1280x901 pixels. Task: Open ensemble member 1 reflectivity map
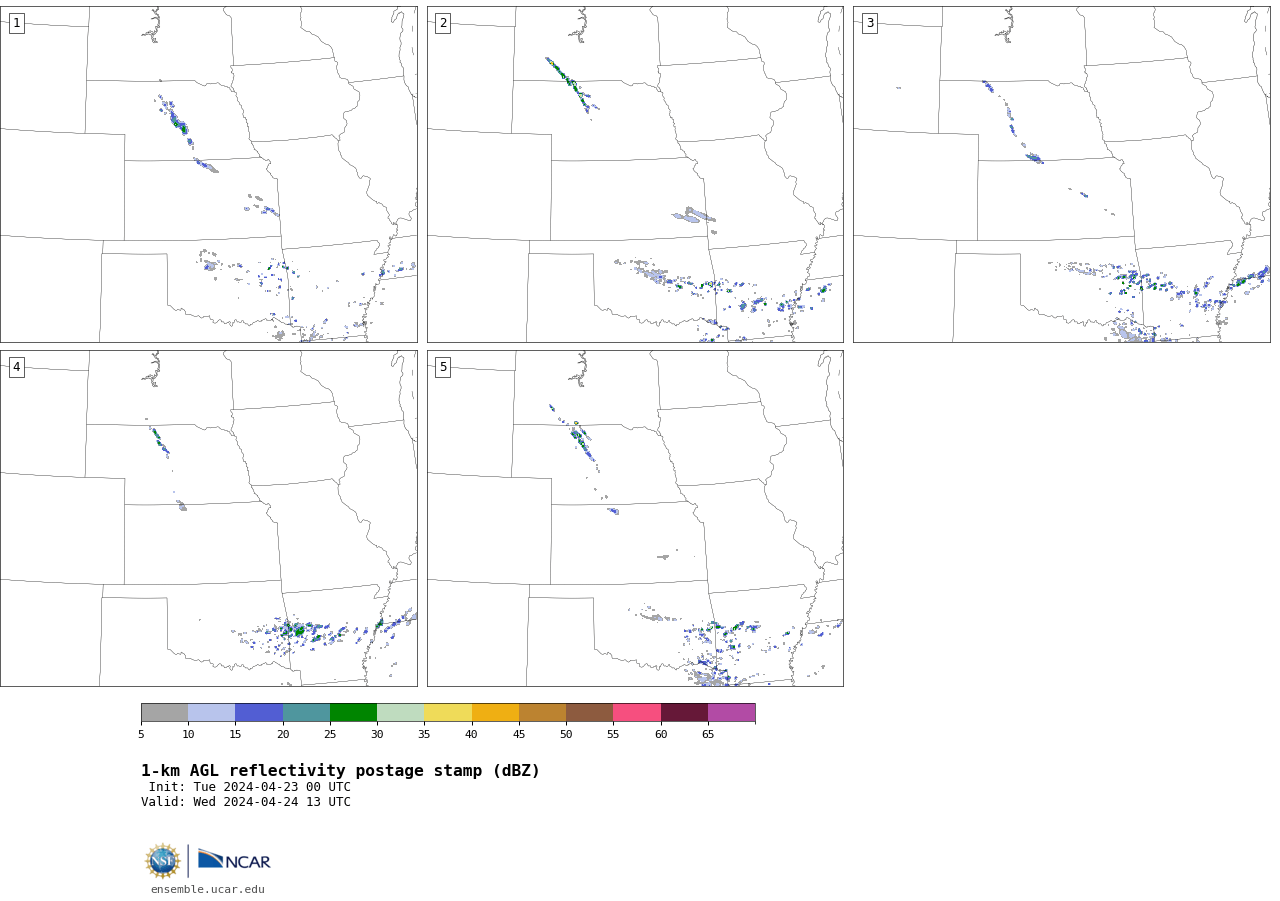point(208,174)
